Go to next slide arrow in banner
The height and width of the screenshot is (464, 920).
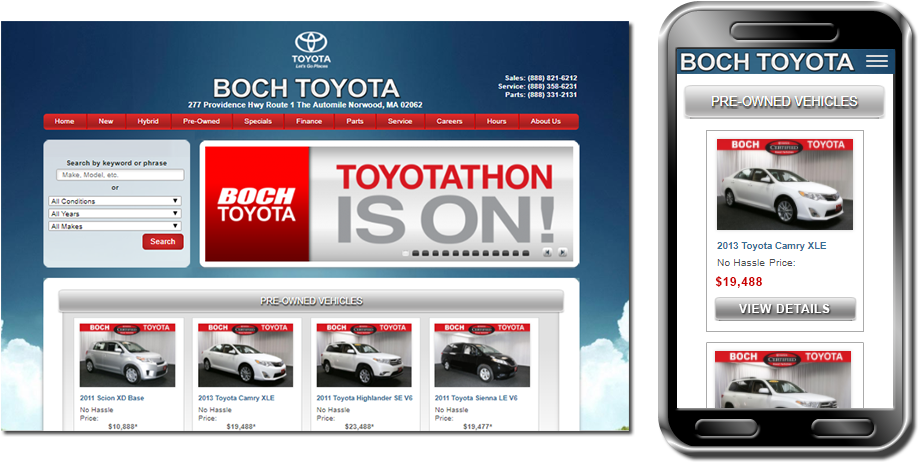tap(563, 252)
